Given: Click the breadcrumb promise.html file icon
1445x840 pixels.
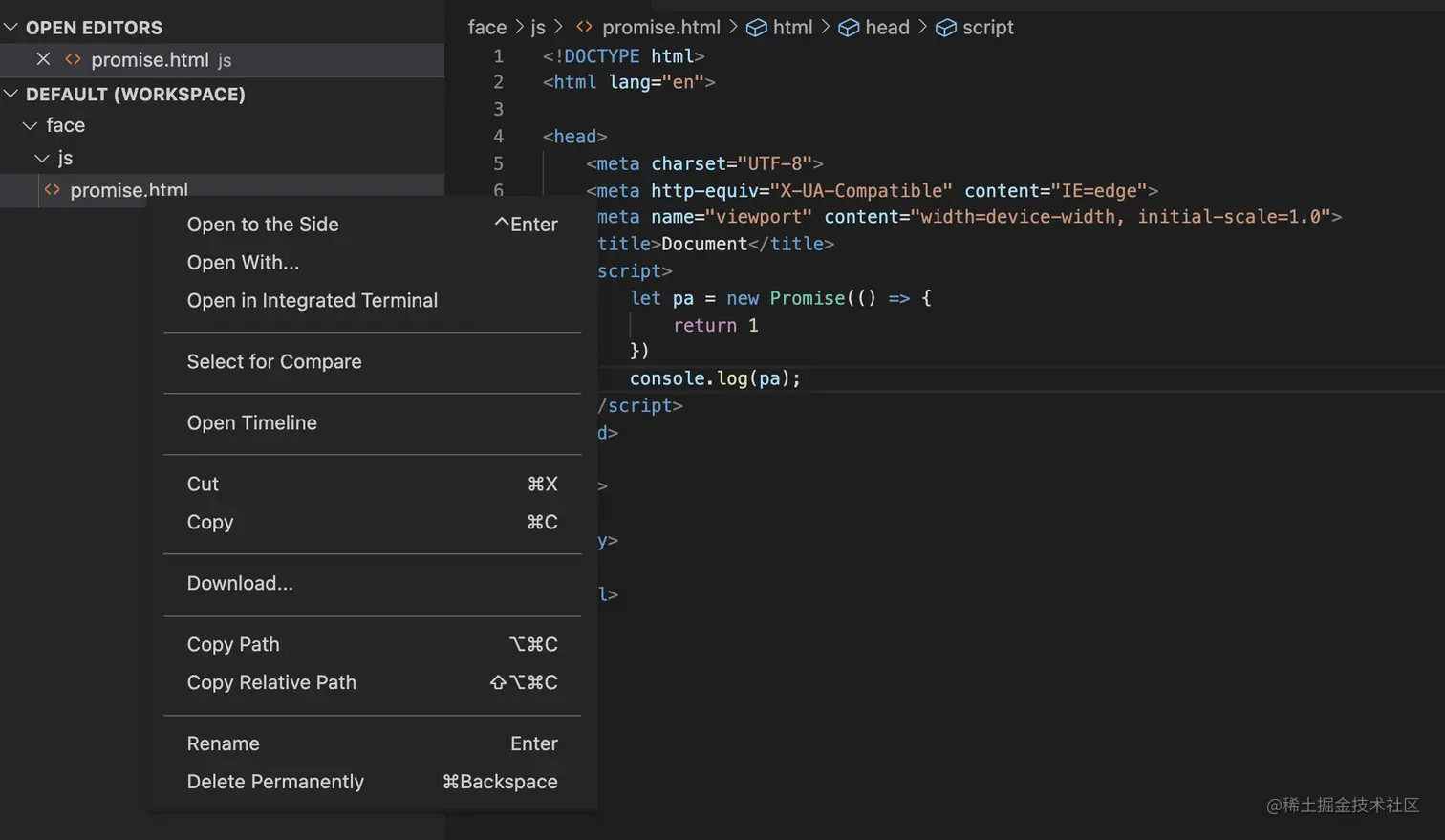Looking at the screenshot, I should click(x=584, y=27).
